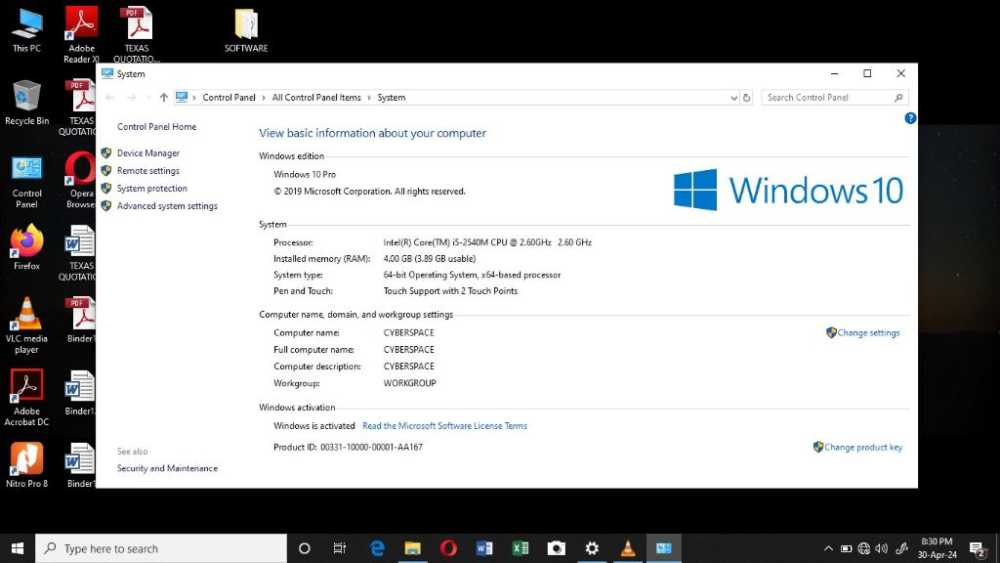Click the System breadcrumb segment
Viewport: 1000px width, 563px height.
click(x=391, y=98)
